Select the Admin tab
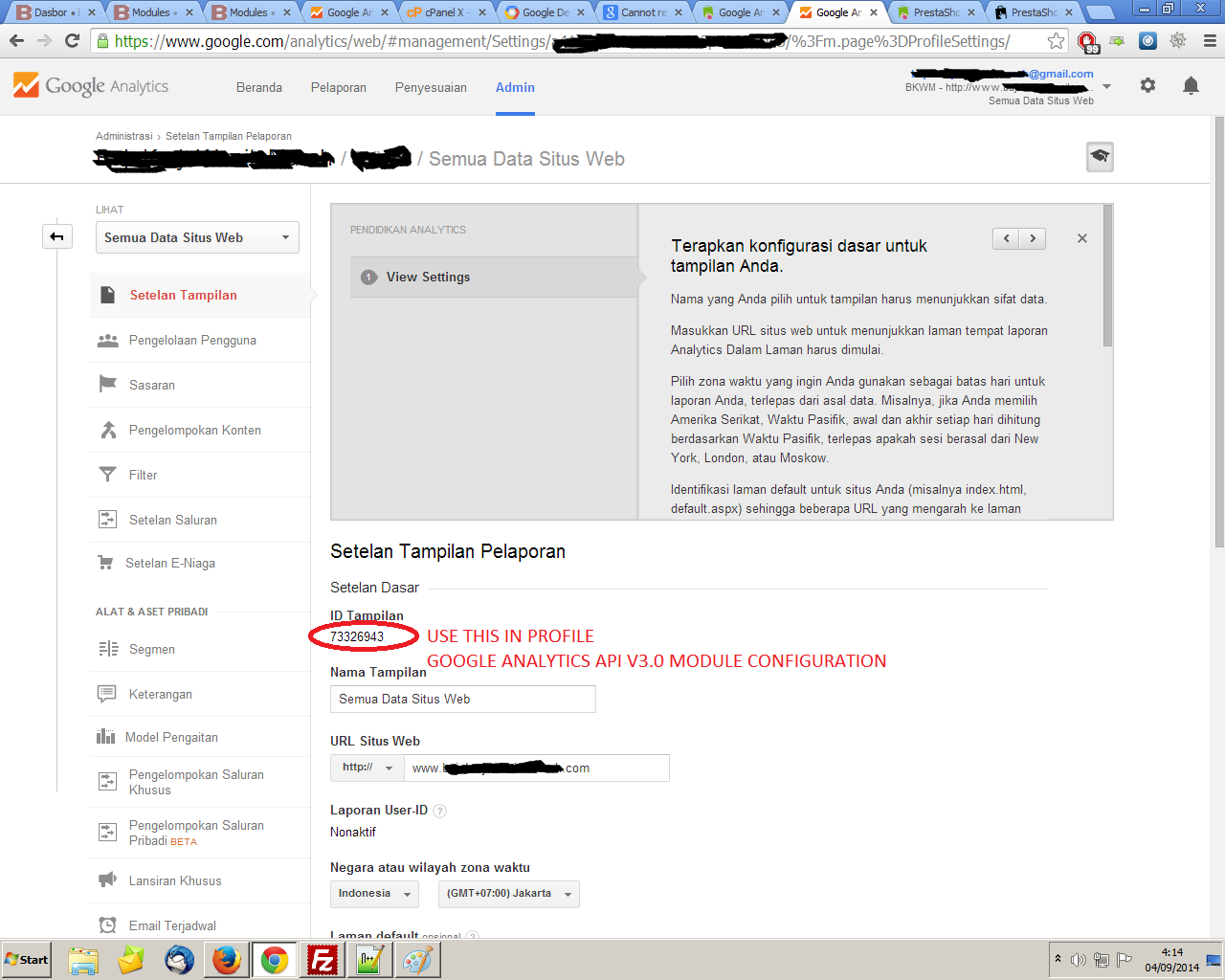This screenshot has height=980, width=1225. 515,87
